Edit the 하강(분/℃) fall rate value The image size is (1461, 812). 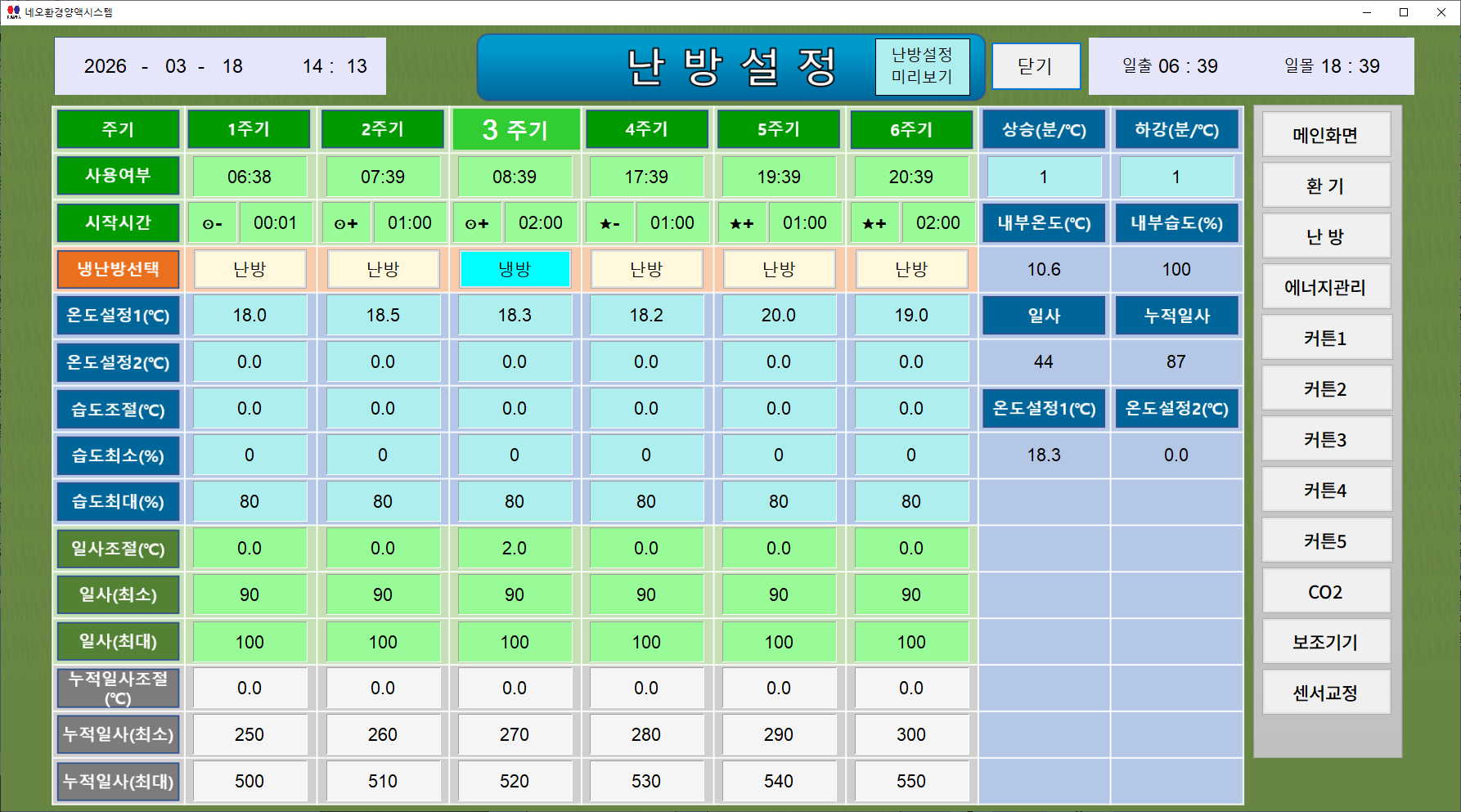(x=1176, y=177)
